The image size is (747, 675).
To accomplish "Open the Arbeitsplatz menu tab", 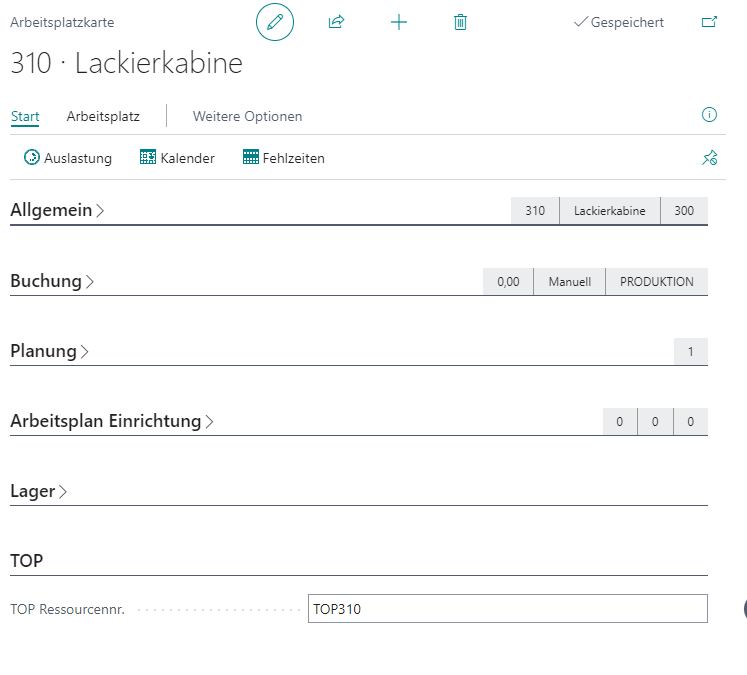I will 103,116.
